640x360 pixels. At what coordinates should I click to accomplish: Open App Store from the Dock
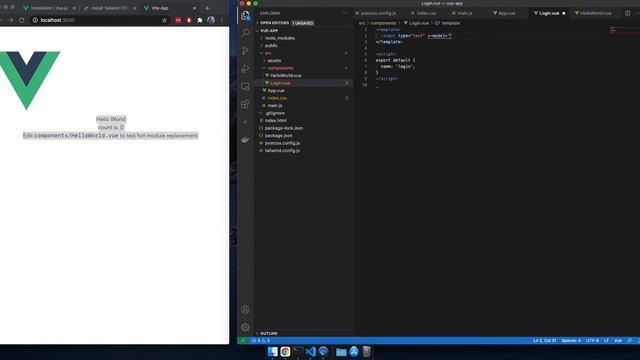[354, 351]
